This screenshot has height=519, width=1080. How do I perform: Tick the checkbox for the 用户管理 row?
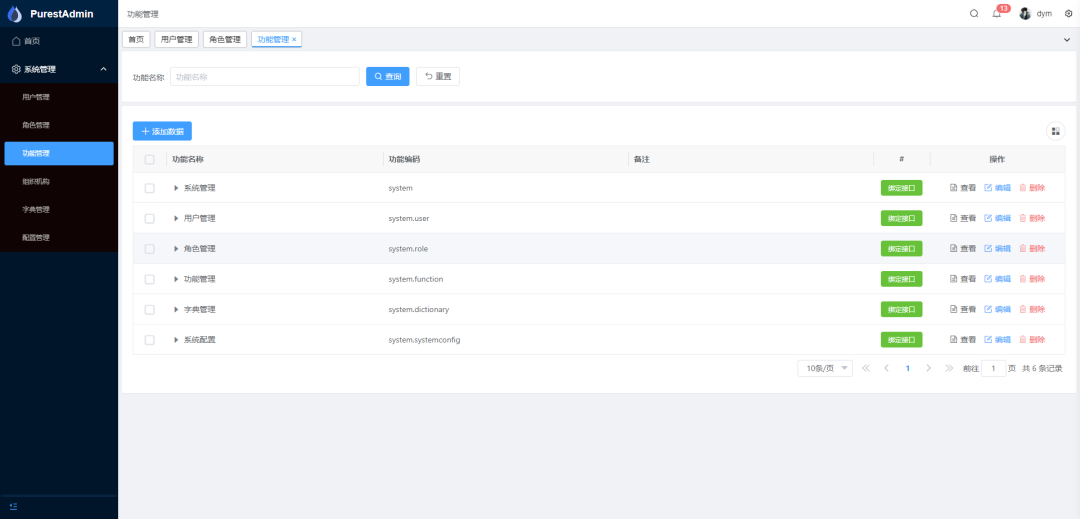150,218
